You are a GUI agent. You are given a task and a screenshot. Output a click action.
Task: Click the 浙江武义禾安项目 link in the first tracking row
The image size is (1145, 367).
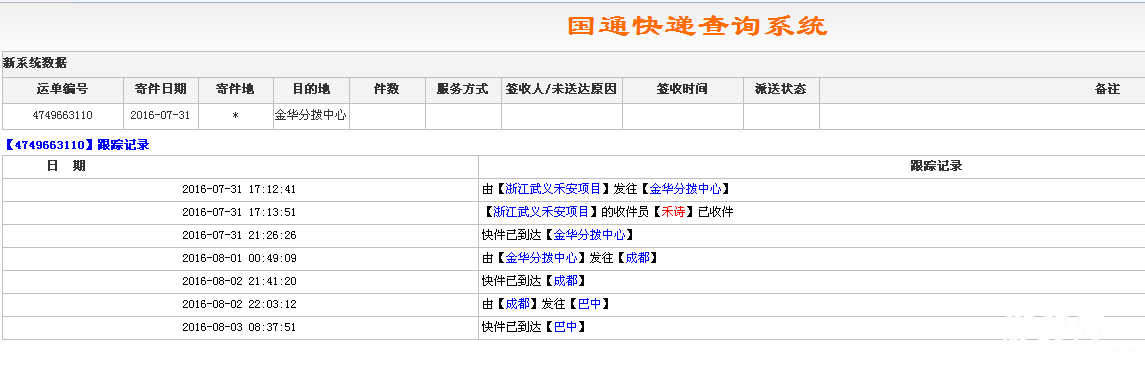[x=553, y=189]
